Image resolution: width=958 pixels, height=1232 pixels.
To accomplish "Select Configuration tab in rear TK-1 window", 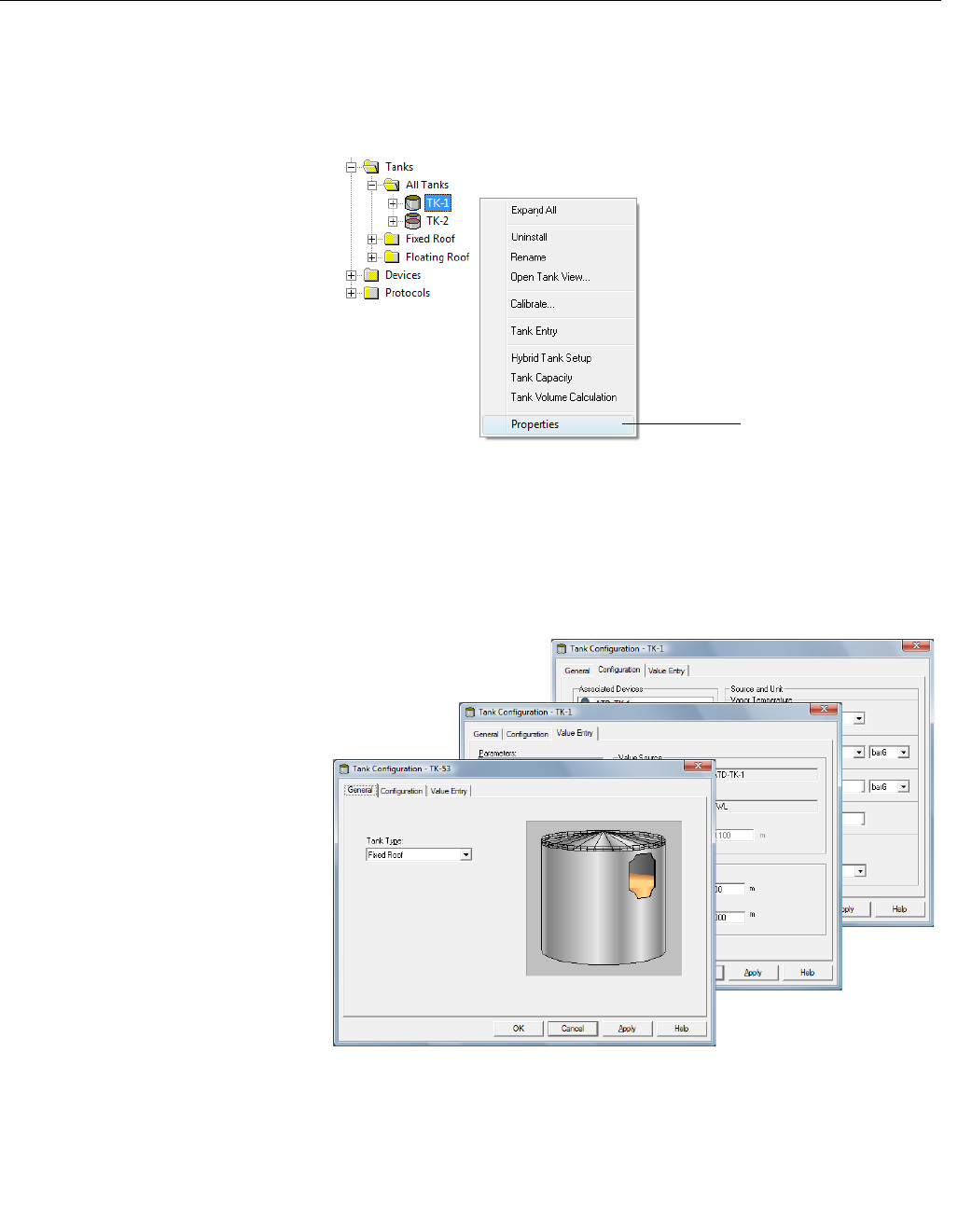I will (x=619, y=670).
